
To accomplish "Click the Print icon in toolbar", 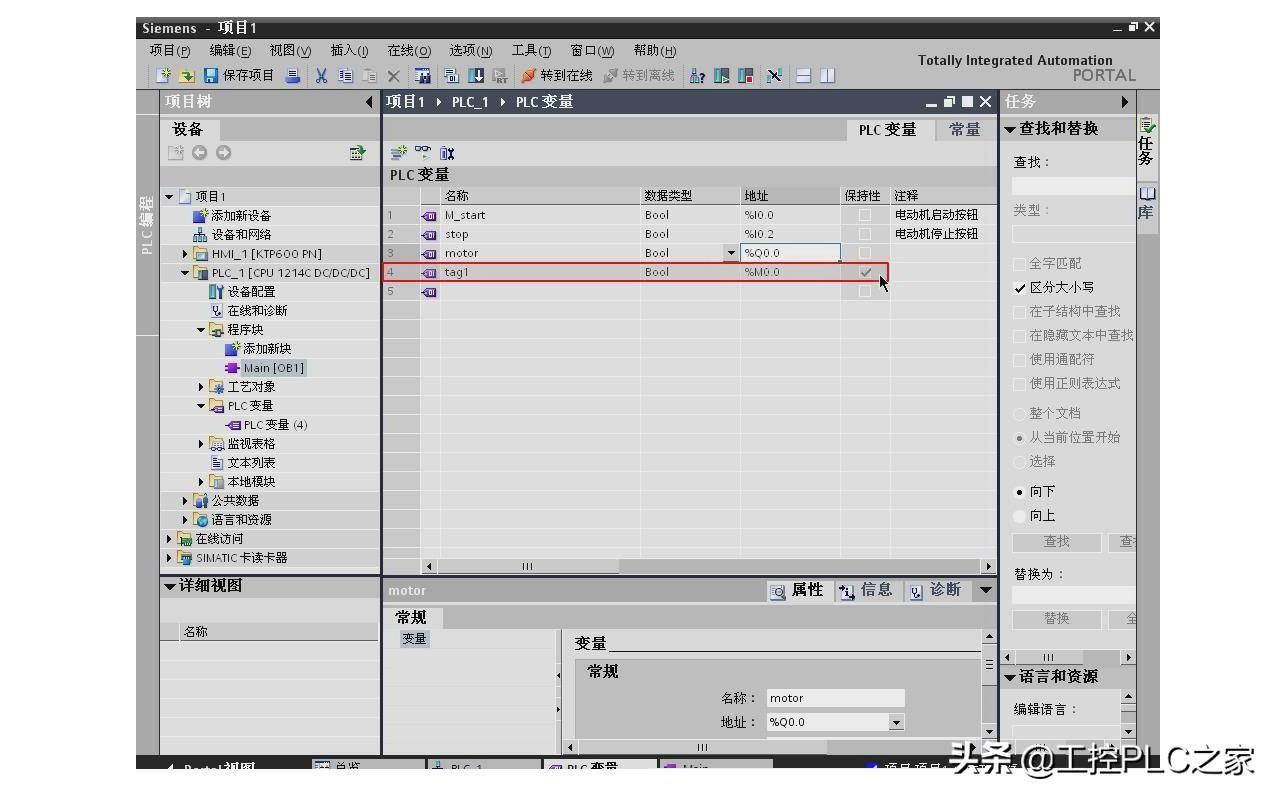I will pos(292,76).
